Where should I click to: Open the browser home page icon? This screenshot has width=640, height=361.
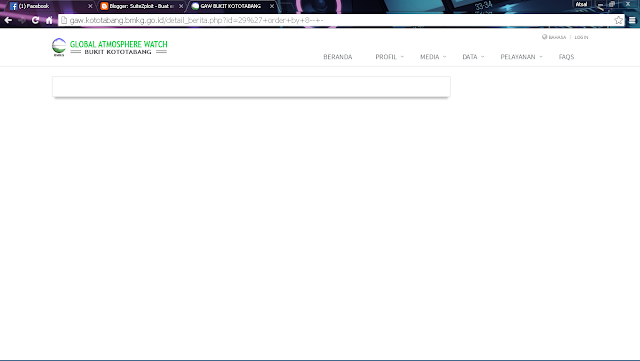pos(49,20)
